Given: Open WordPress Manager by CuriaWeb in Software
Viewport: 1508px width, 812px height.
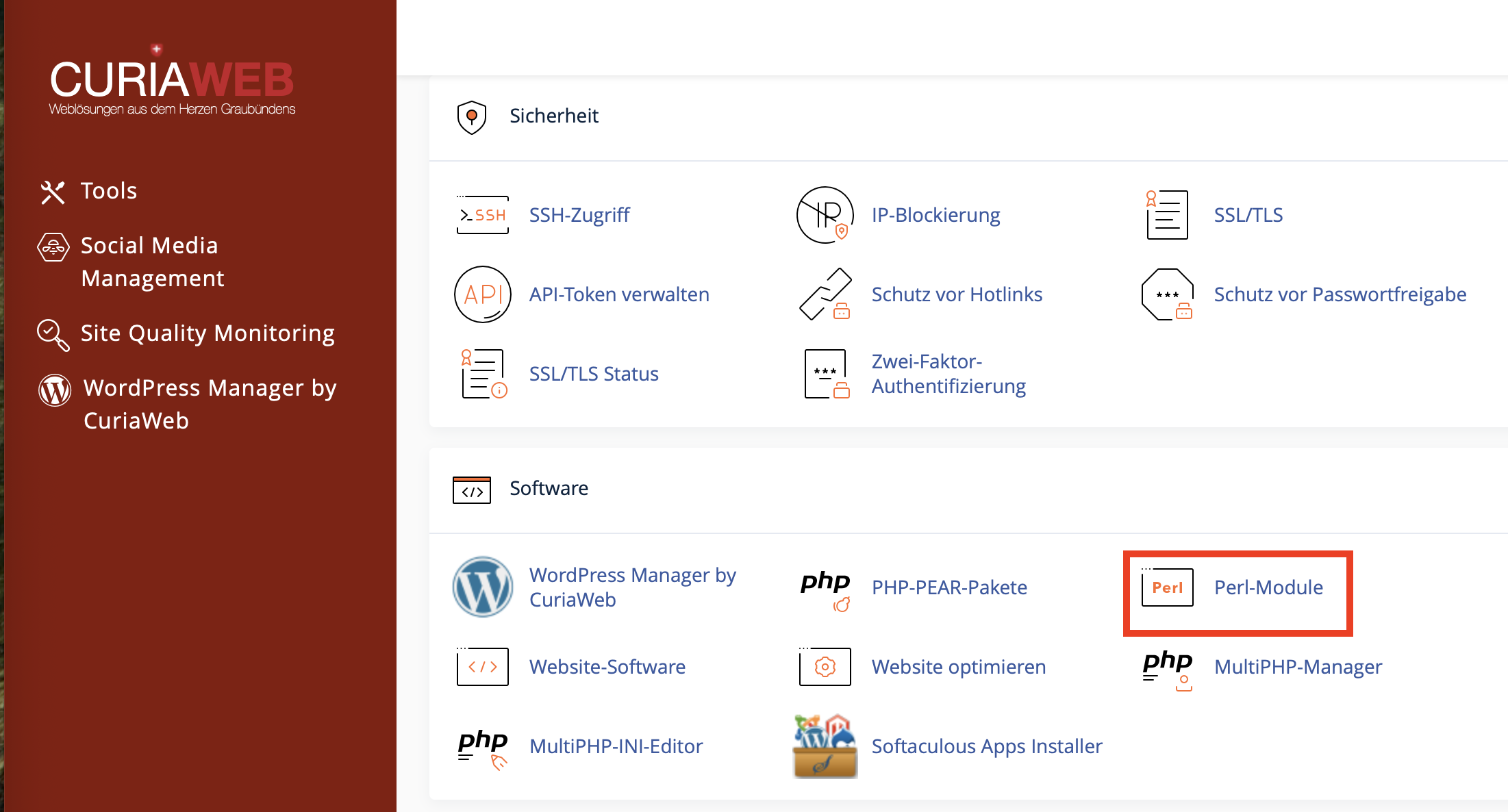Looking at the screenshot, I should [x=633, y=587].
